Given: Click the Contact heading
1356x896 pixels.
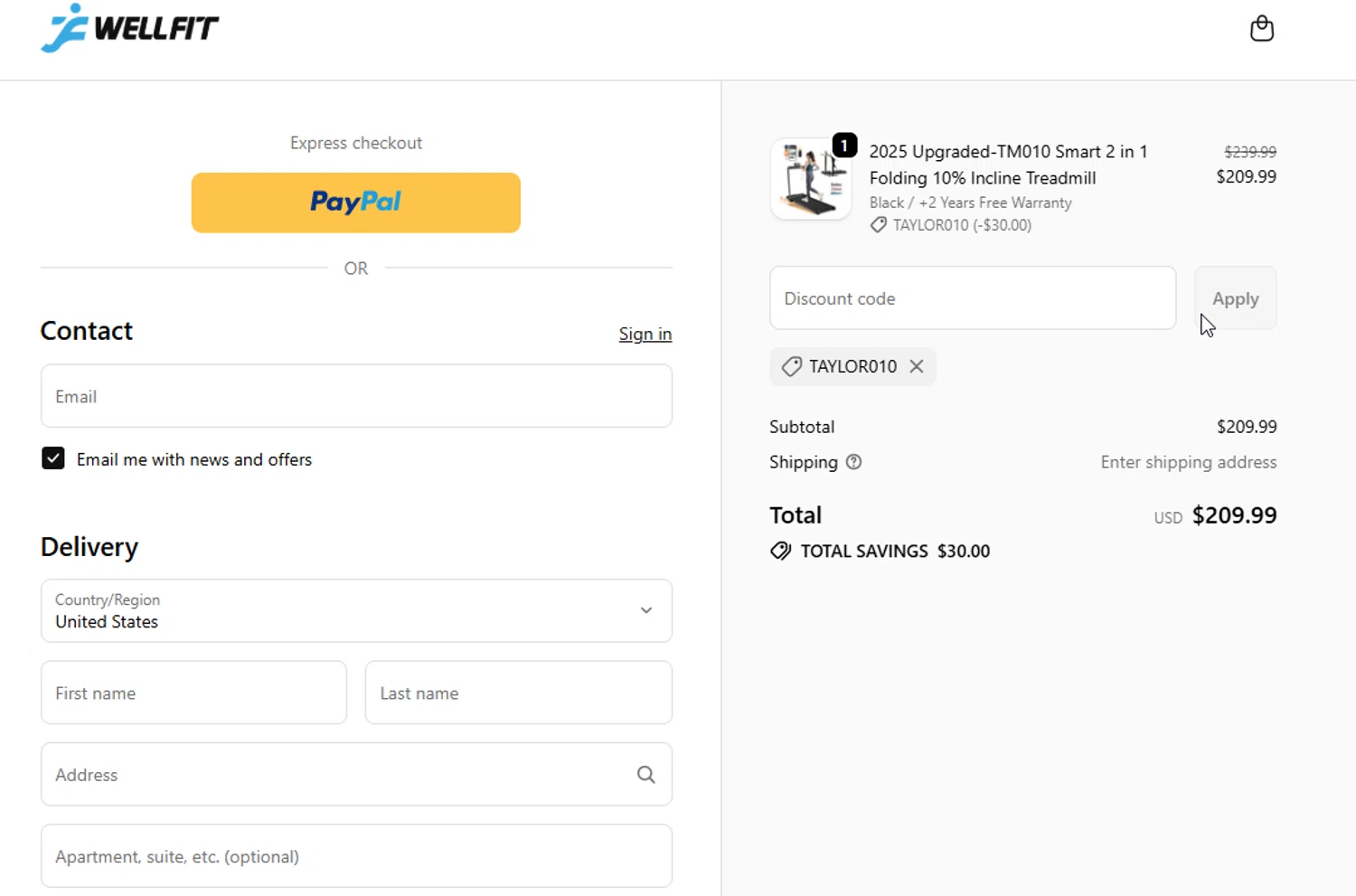Looking at the screenshot, I should [87, 331].
